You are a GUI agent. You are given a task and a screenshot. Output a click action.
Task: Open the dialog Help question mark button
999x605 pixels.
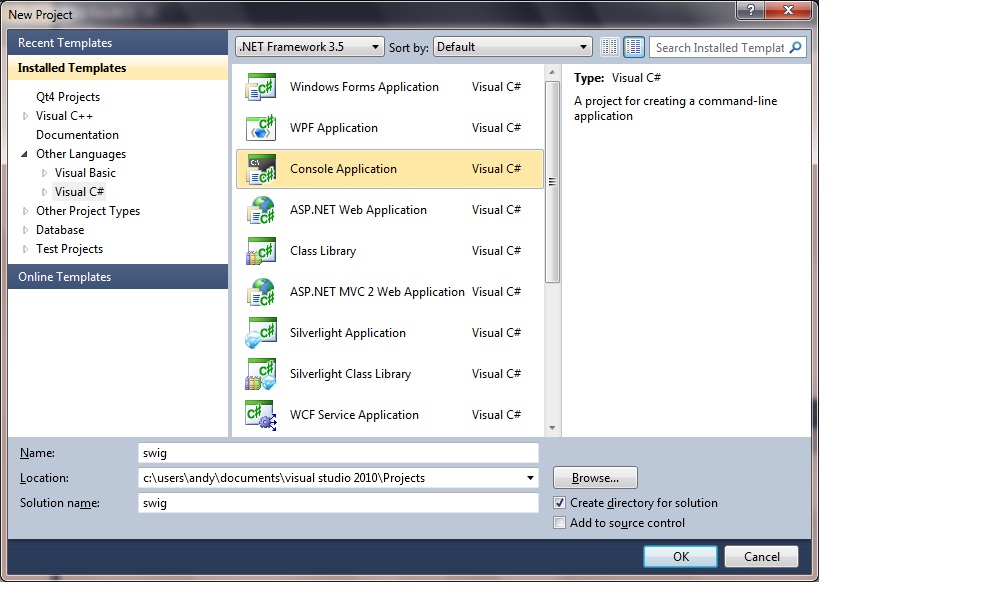coord(751,10)
